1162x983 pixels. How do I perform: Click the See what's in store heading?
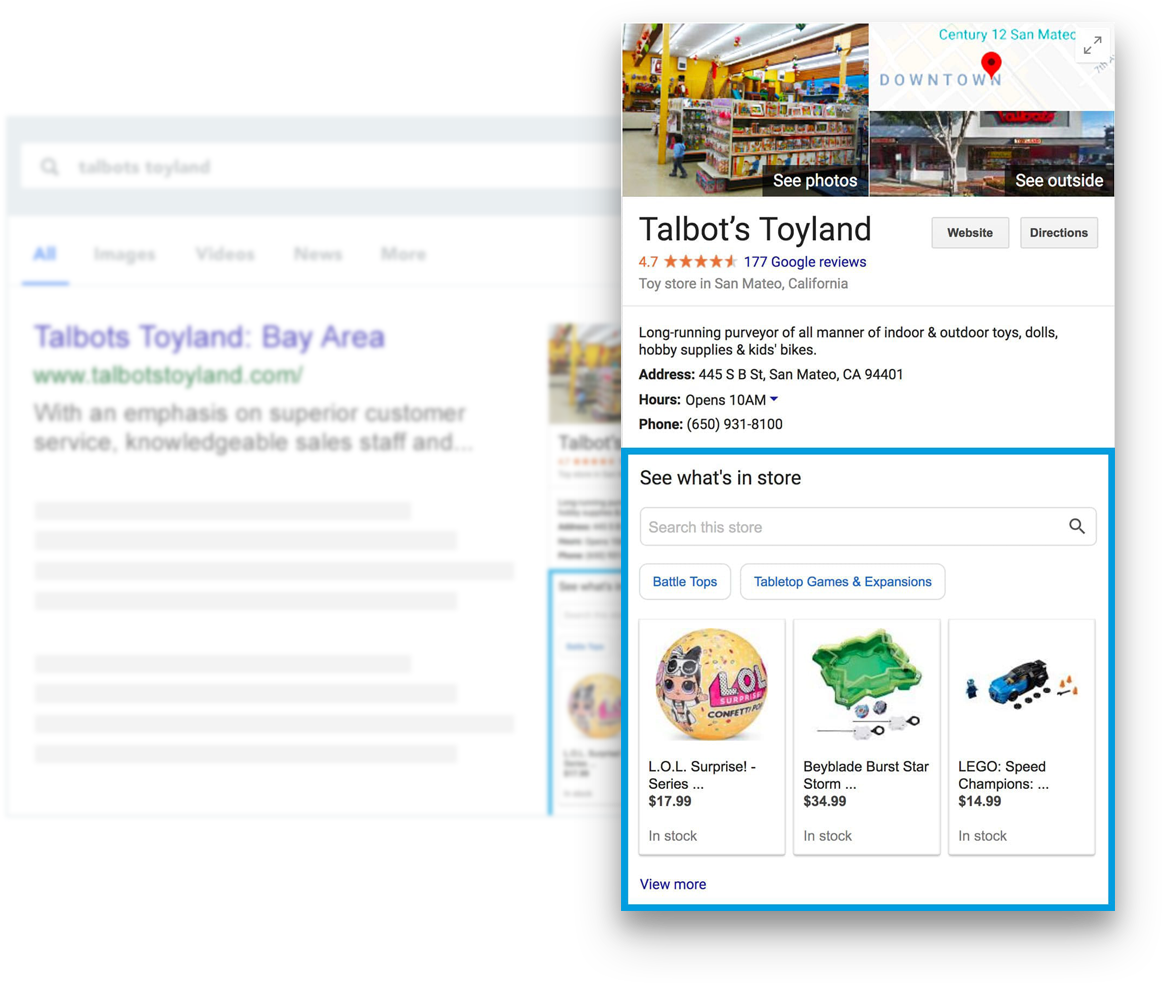(720, 477)
